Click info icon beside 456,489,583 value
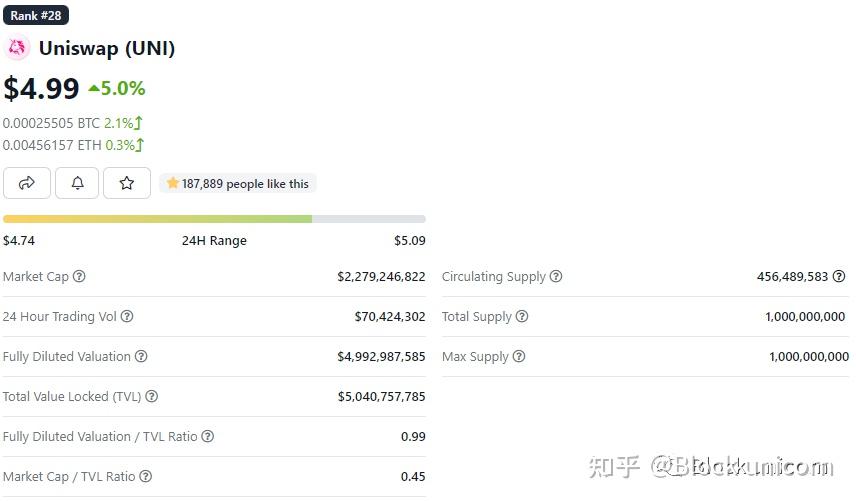The width and height of the screenshot is (856, 501). 839,277
